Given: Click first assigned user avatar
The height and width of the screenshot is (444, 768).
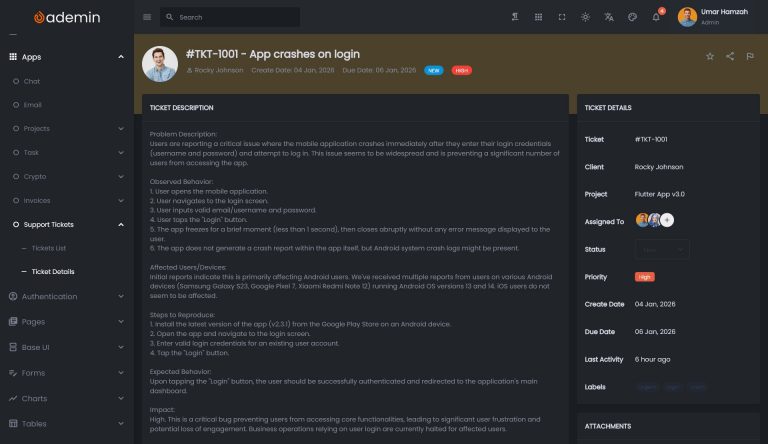Looking at the screenshot, I should click(642, 220).
